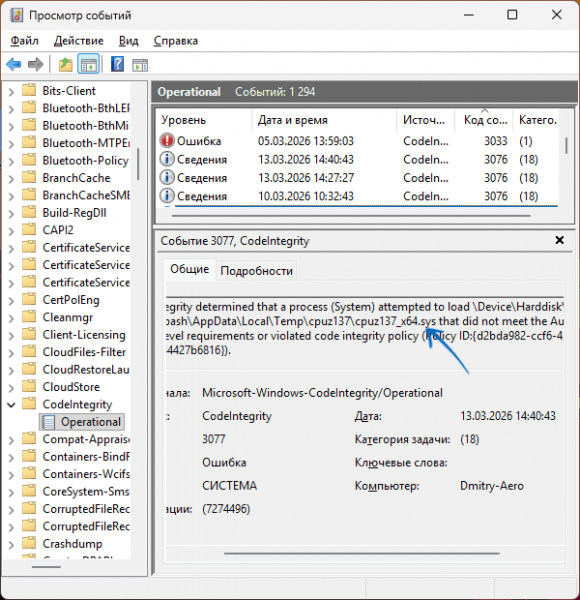Image resolution: width=580 pixels, height=600 pixels.
Task: Toggle the show/hide action pane icon
Action: [140, 65]
